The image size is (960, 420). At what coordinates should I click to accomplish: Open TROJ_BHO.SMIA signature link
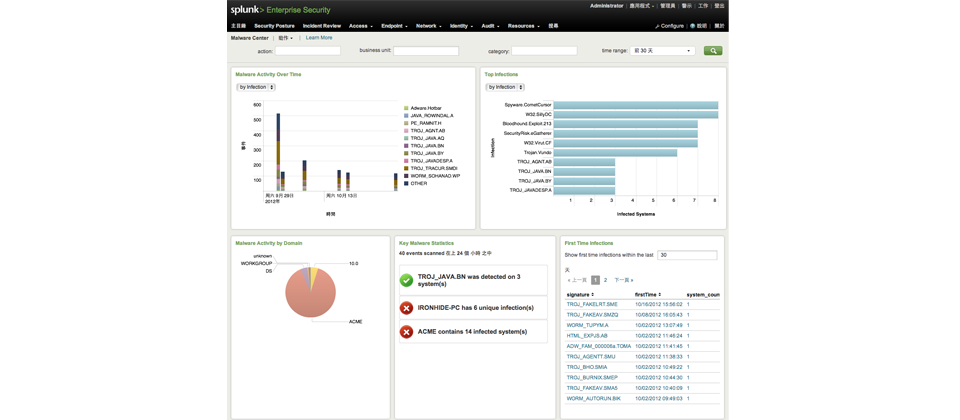coord(587,367)
